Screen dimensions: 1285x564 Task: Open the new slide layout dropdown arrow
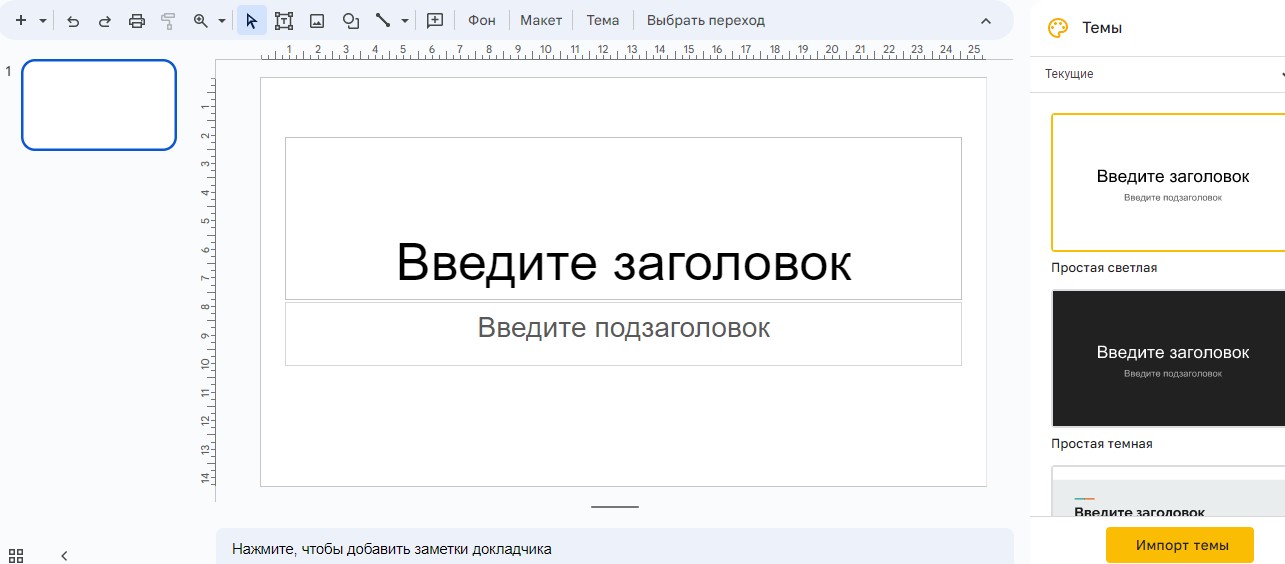tap(42, 20)
